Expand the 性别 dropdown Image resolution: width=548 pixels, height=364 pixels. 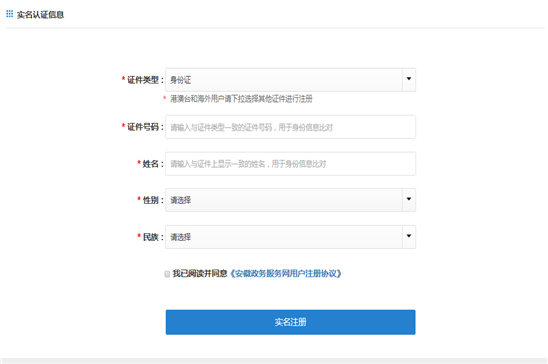pyautogui.click(x=290, y=200)
